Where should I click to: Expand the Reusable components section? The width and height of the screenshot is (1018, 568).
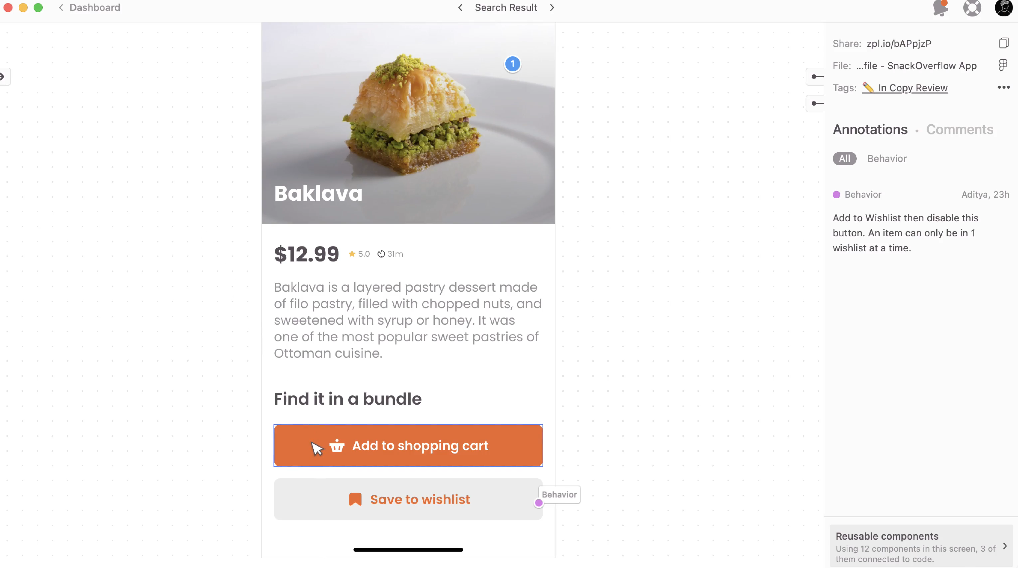pos(1004,546)
